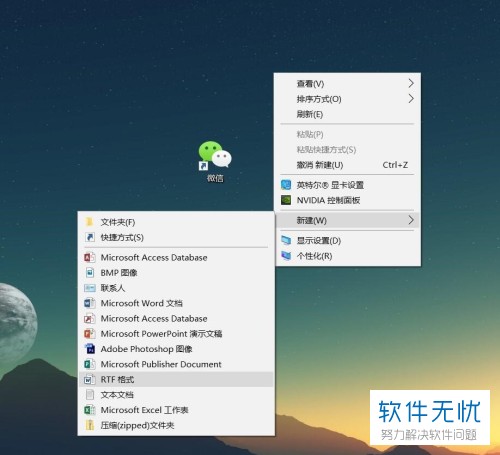
Task: Create new Microsoft Excel 工作表
Action: click(x=176, y=410)
